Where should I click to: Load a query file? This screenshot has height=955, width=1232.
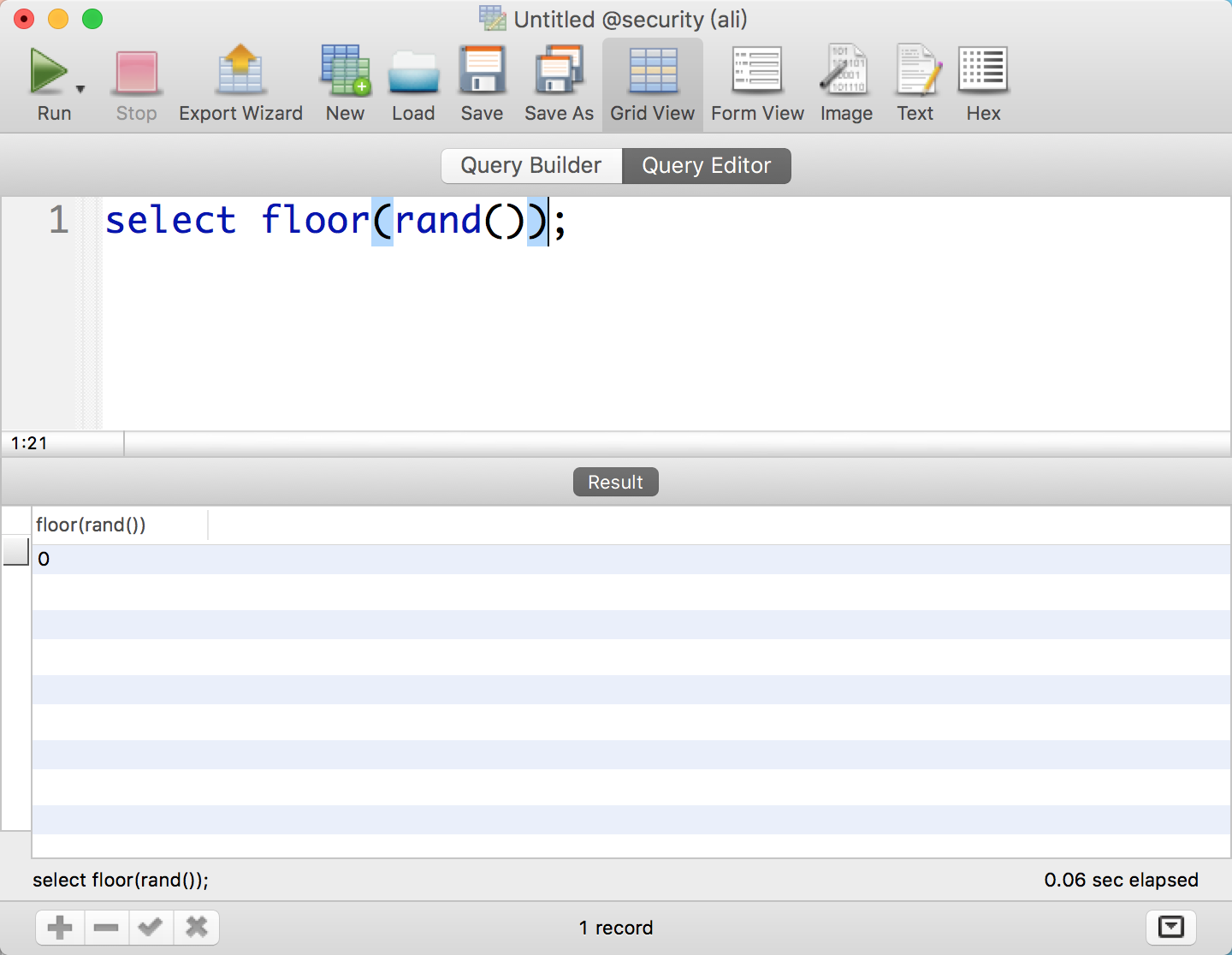pyautogui.click(x=413, y=72)
